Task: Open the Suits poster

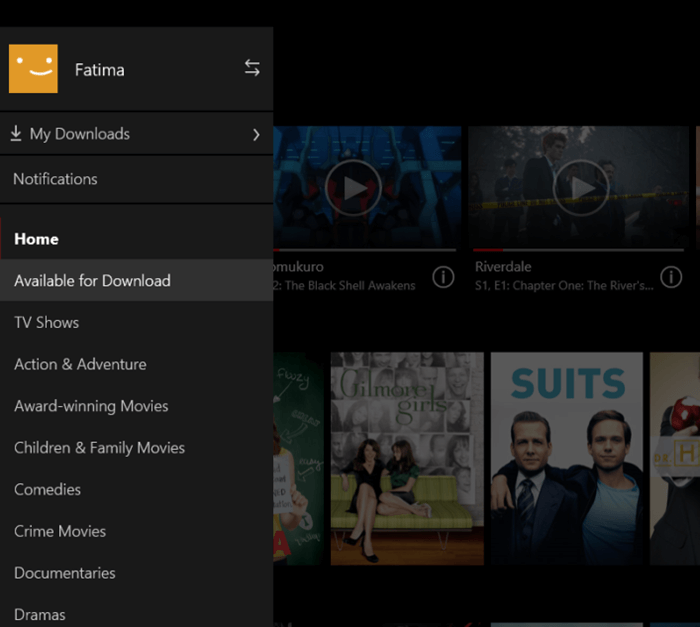Action: pyautogui.click(x=567, y=459)
